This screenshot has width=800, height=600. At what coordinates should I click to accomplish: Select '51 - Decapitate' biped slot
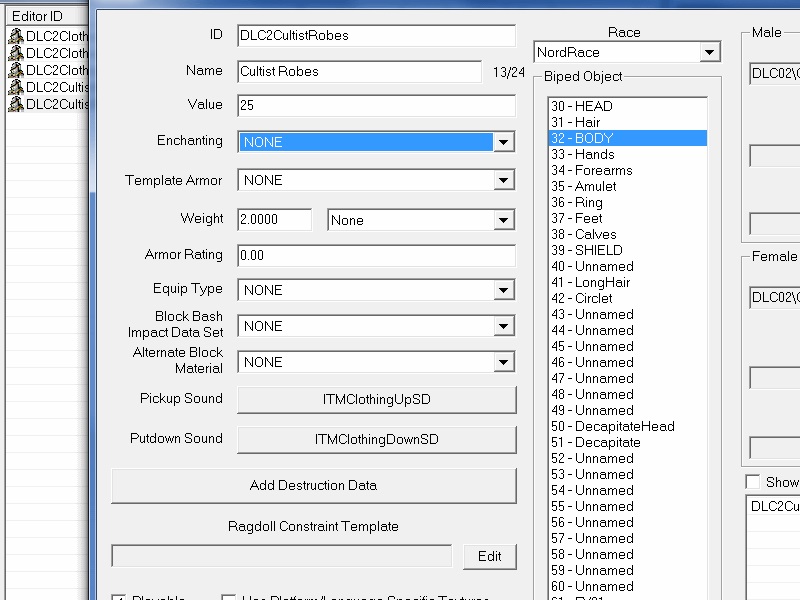pos(628,442)
